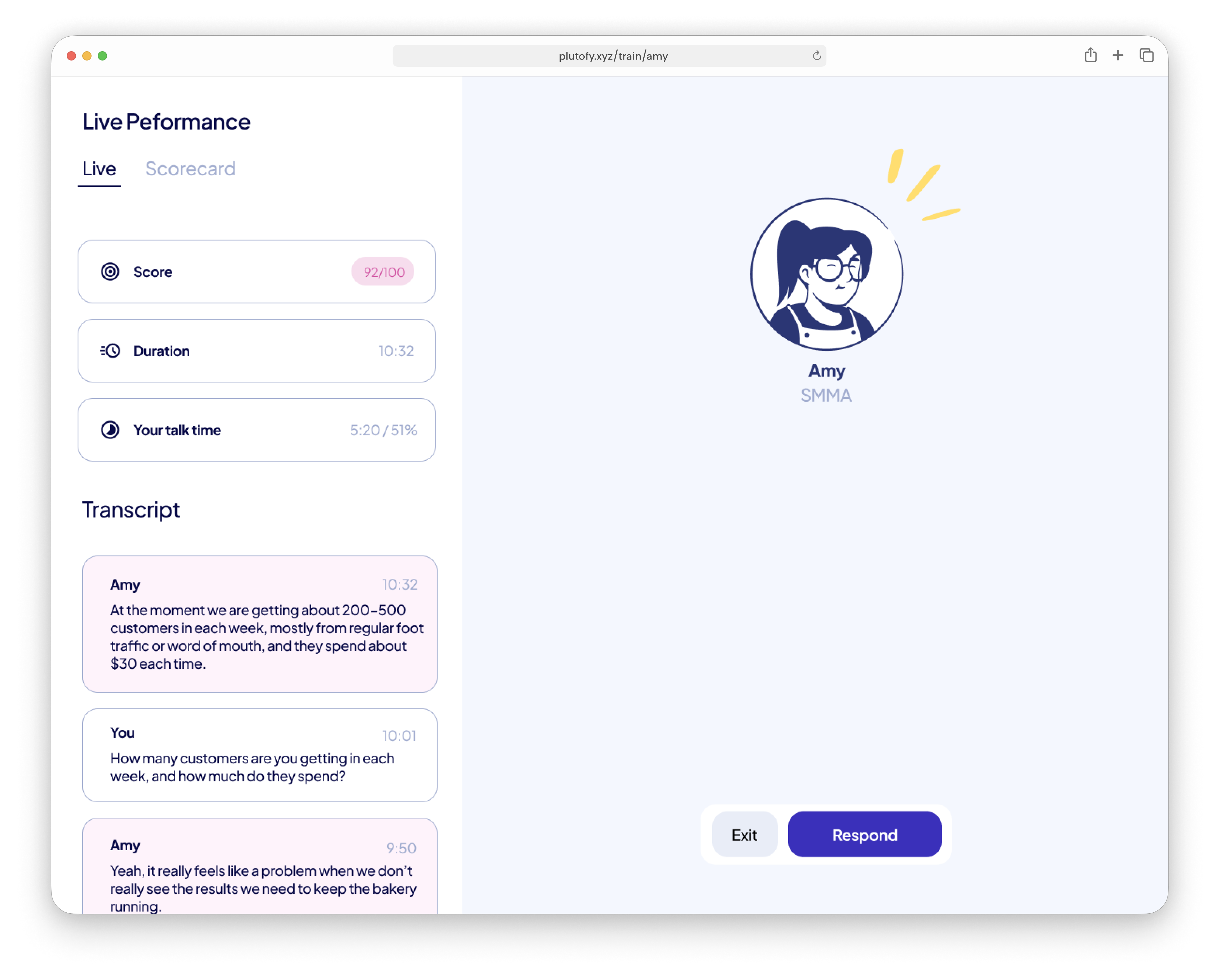Screen dimensions: 1219x980
Task: Click the green fullscreen window button
Action: coord(102,56)
